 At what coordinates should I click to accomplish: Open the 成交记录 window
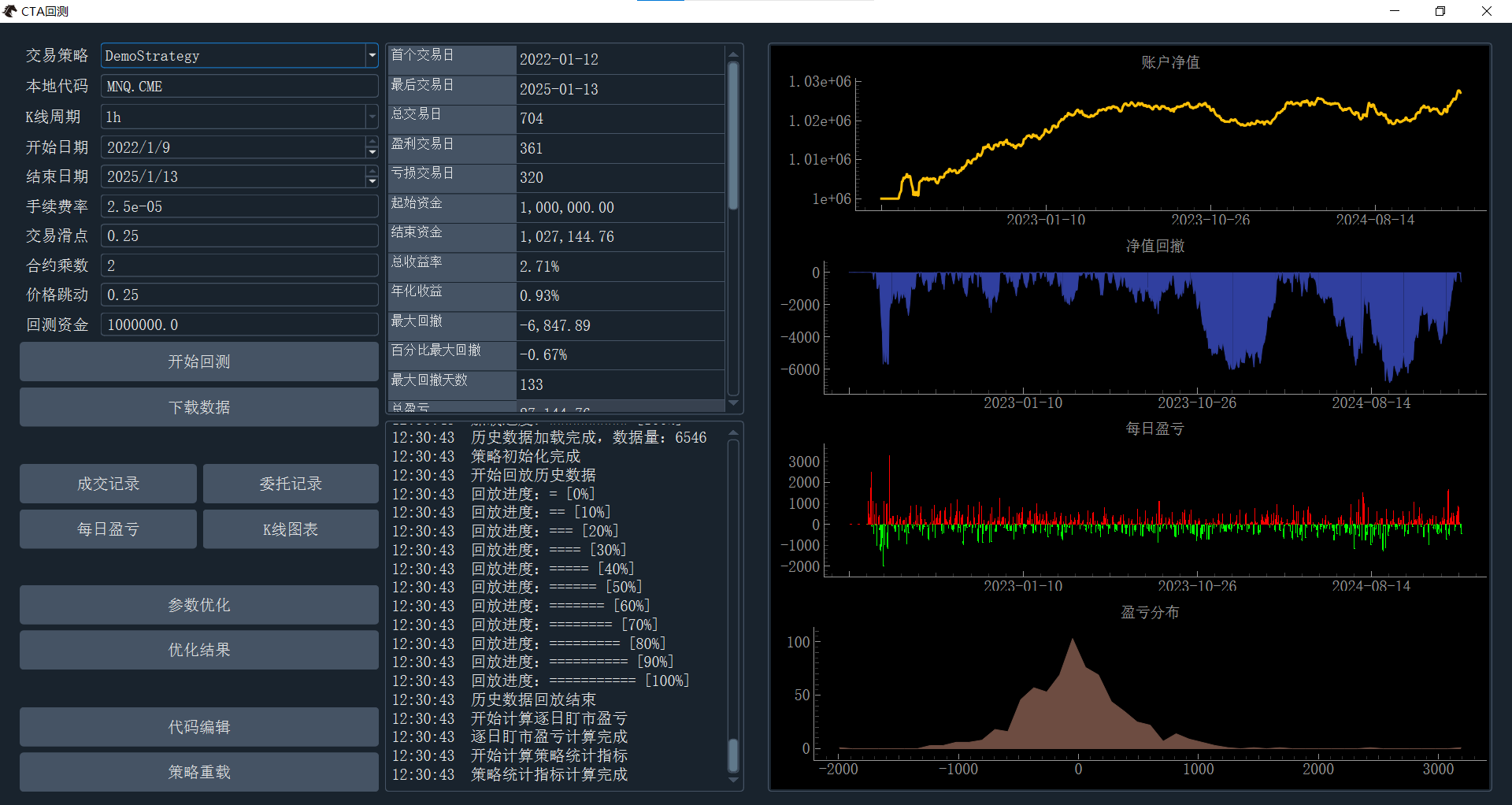click(108, 484)
